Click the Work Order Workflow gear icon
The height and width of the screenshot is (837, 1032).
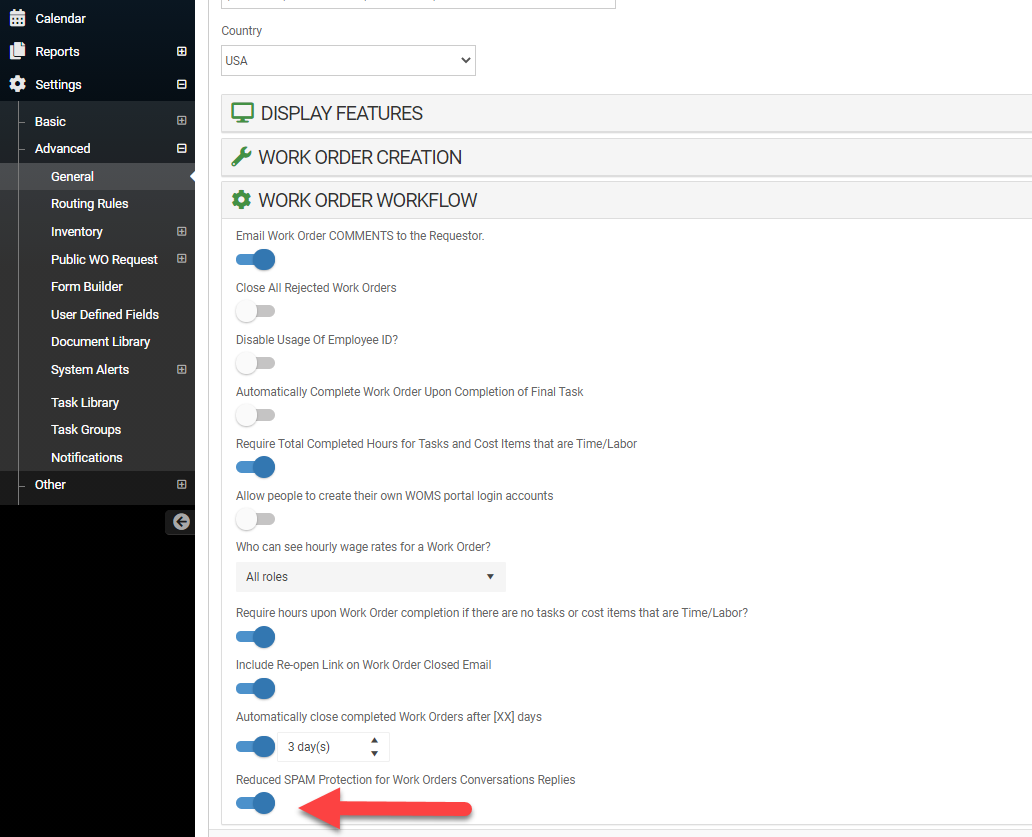[241, 200]
